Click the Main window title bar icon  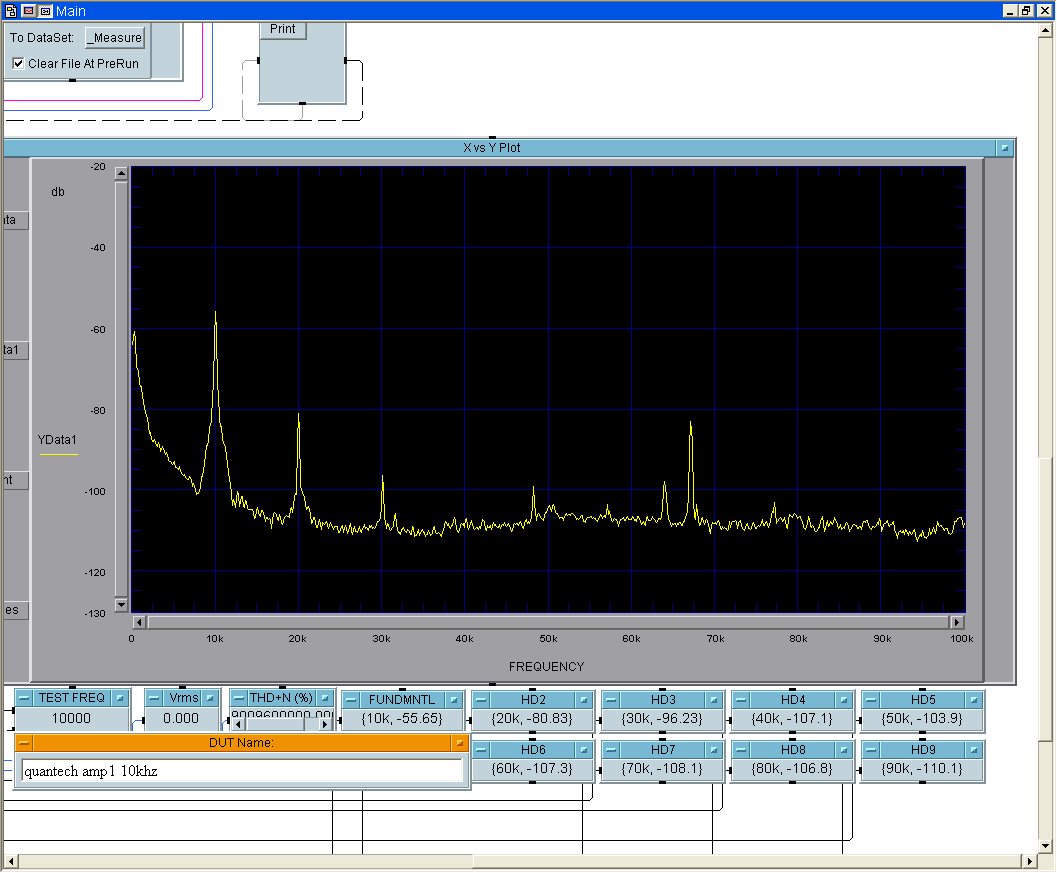coord(11,11)
